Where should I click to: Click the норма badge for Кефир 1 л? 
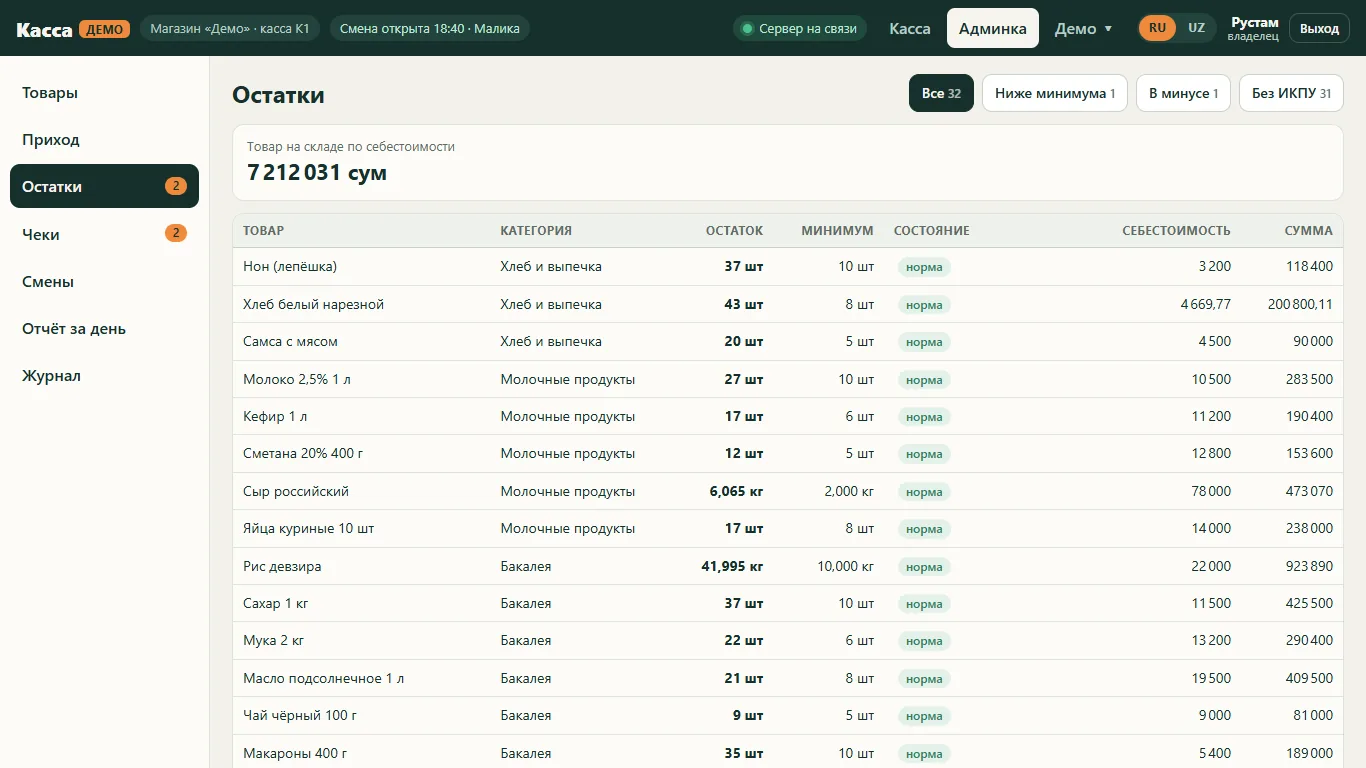pyautogui.click(x=924, y=417)
